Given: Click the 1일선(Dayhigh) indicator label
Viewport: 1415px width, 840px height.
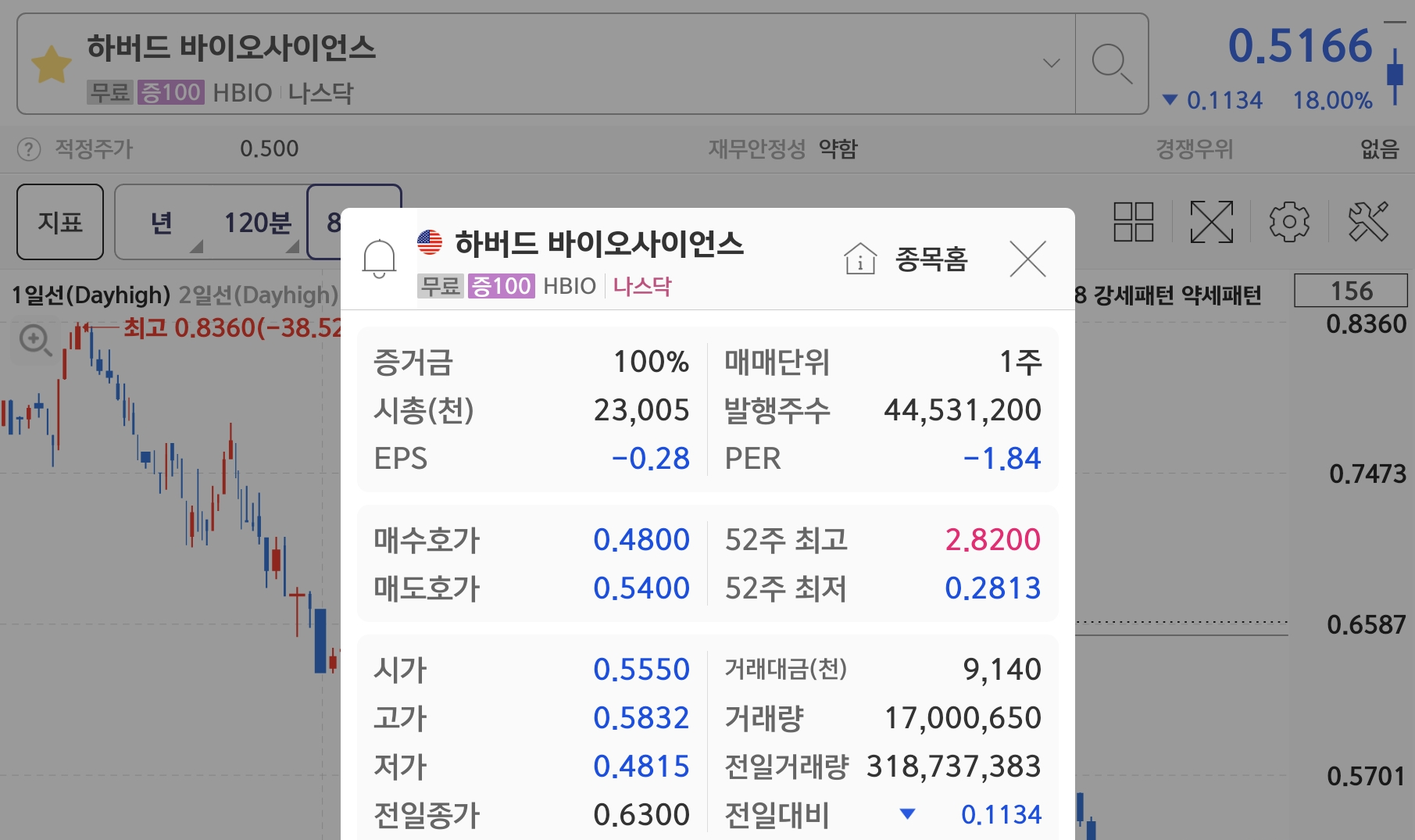Looking at the screenshot, I should coord(91,295).
